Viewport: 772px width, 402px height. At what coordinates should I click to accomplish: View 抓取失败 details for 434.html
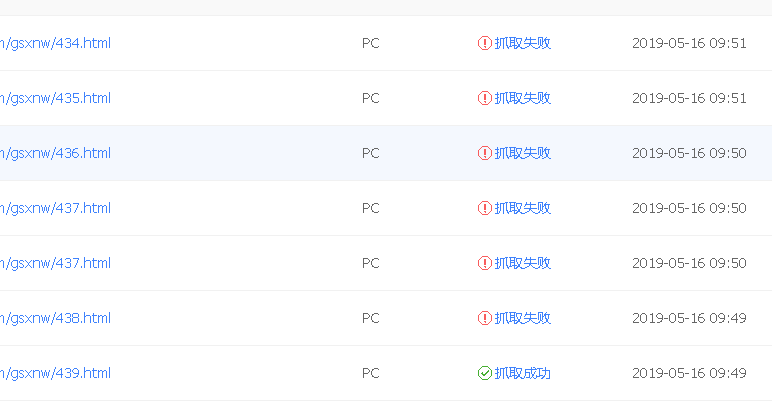(x=522, y=43)
